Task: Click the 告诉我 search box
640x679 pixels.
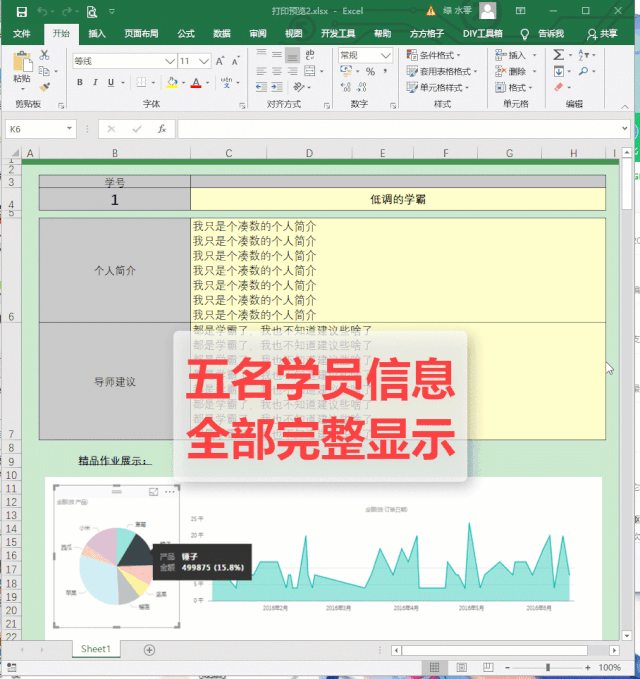Action: [x=543, y=34]
